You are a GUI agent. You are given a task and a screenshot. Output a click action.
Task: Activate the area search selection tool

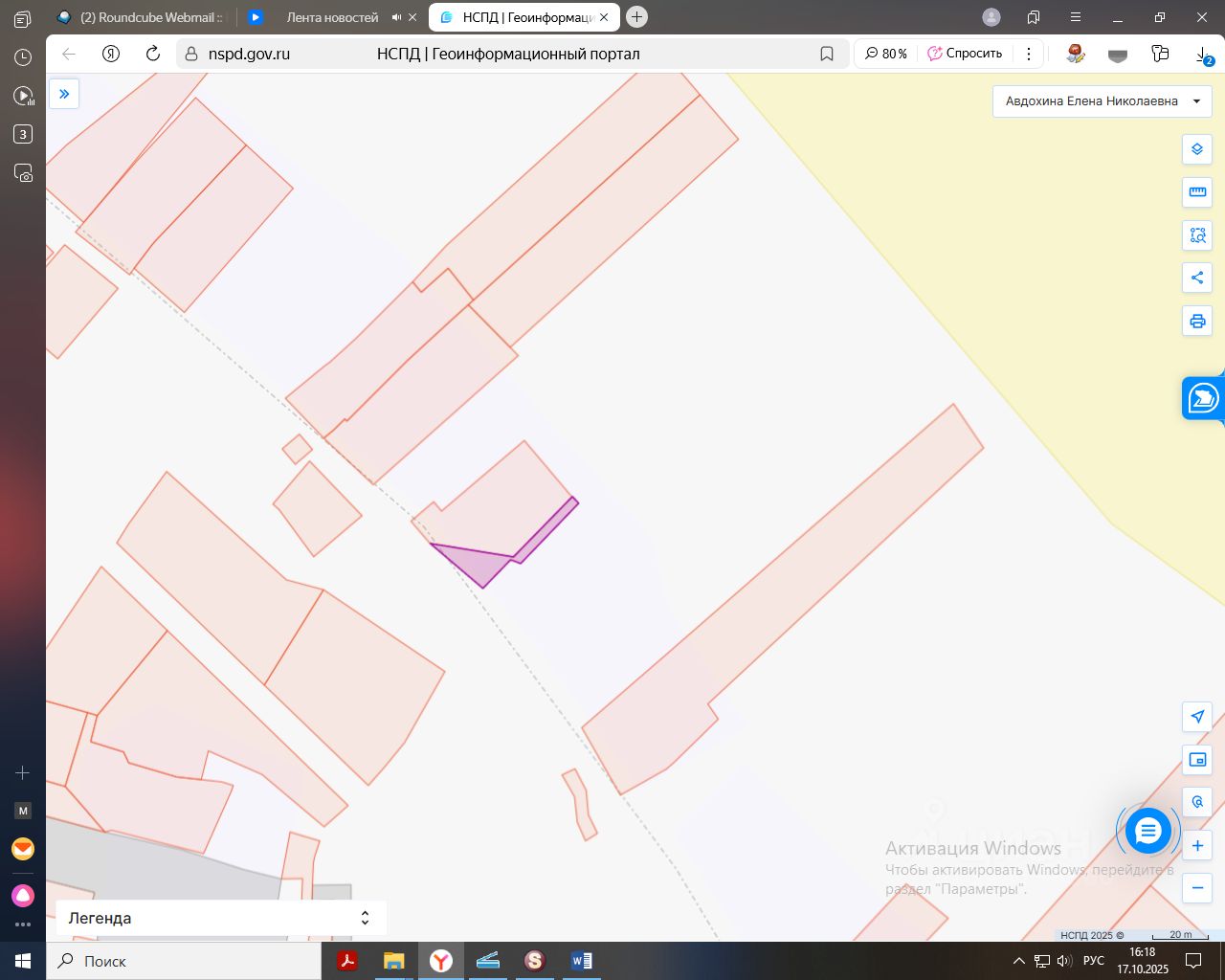click(1197, 235)
